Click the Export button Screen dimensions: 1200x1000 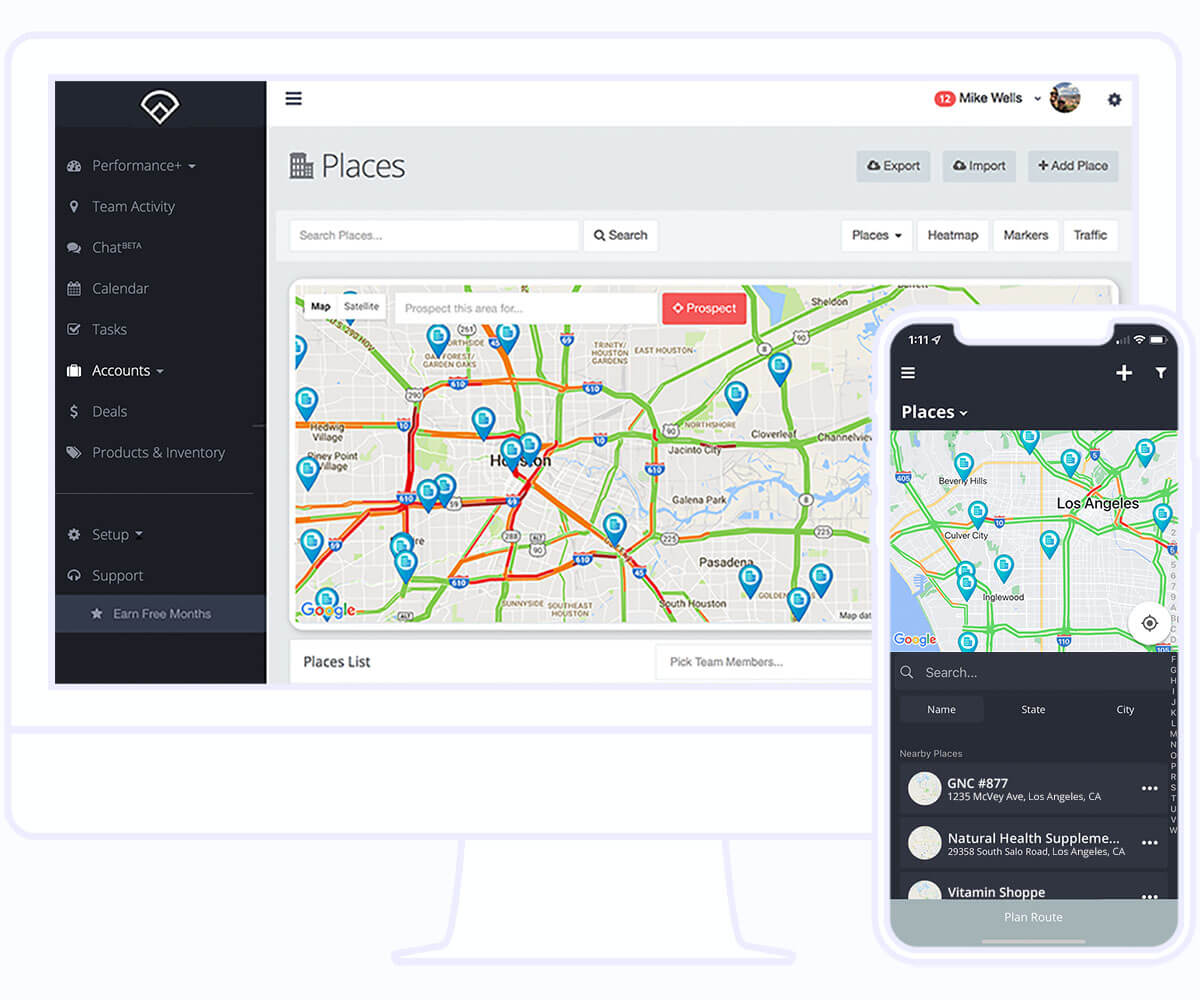pos(893,166)
